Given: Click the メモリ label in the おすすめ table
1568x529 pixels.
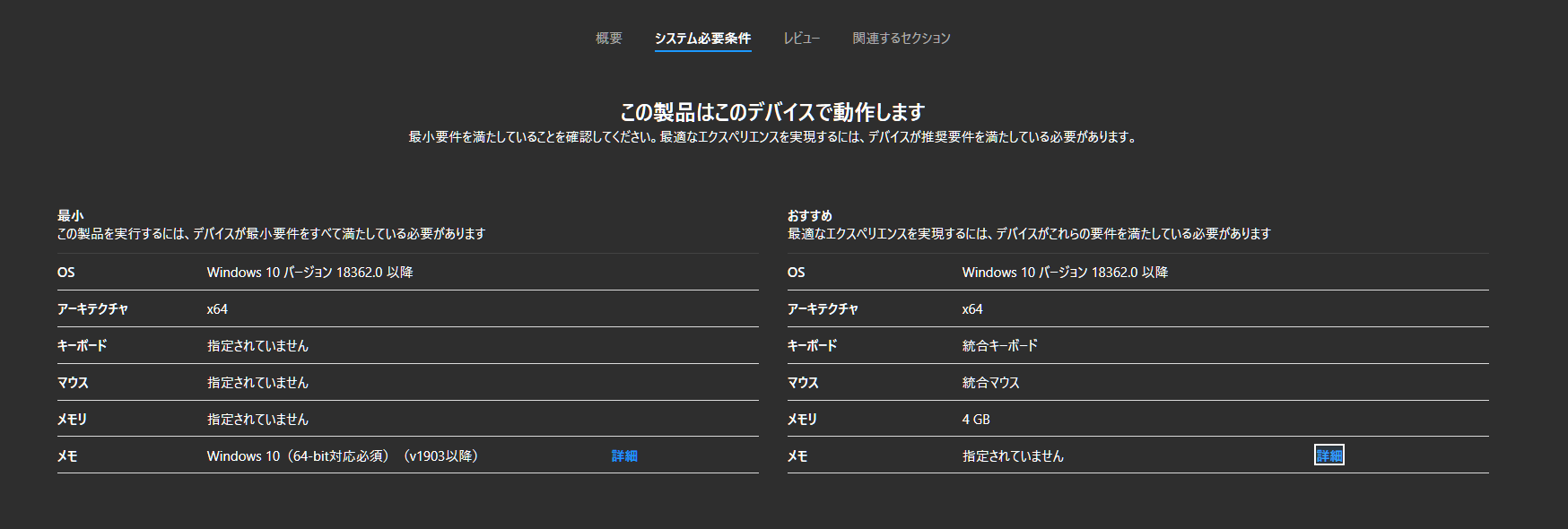Looking at the screenshot, I should point(802,419).
